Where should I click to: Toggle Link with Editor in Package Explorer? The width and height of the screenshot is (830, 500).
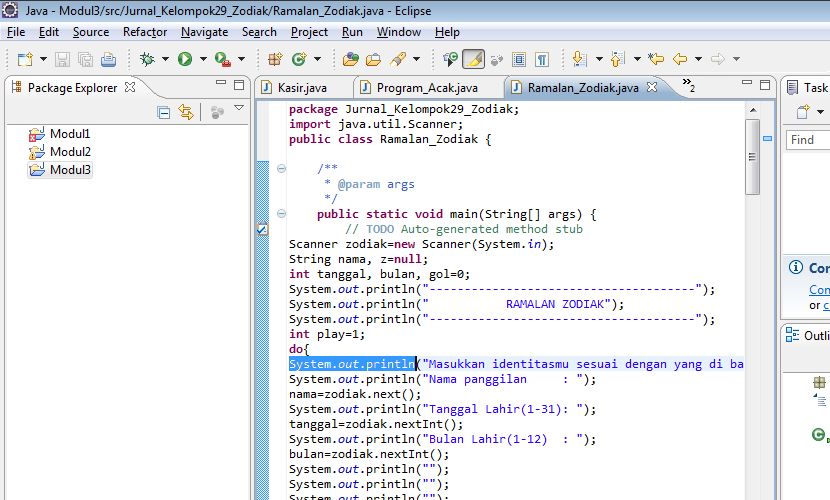coord(185,112)
